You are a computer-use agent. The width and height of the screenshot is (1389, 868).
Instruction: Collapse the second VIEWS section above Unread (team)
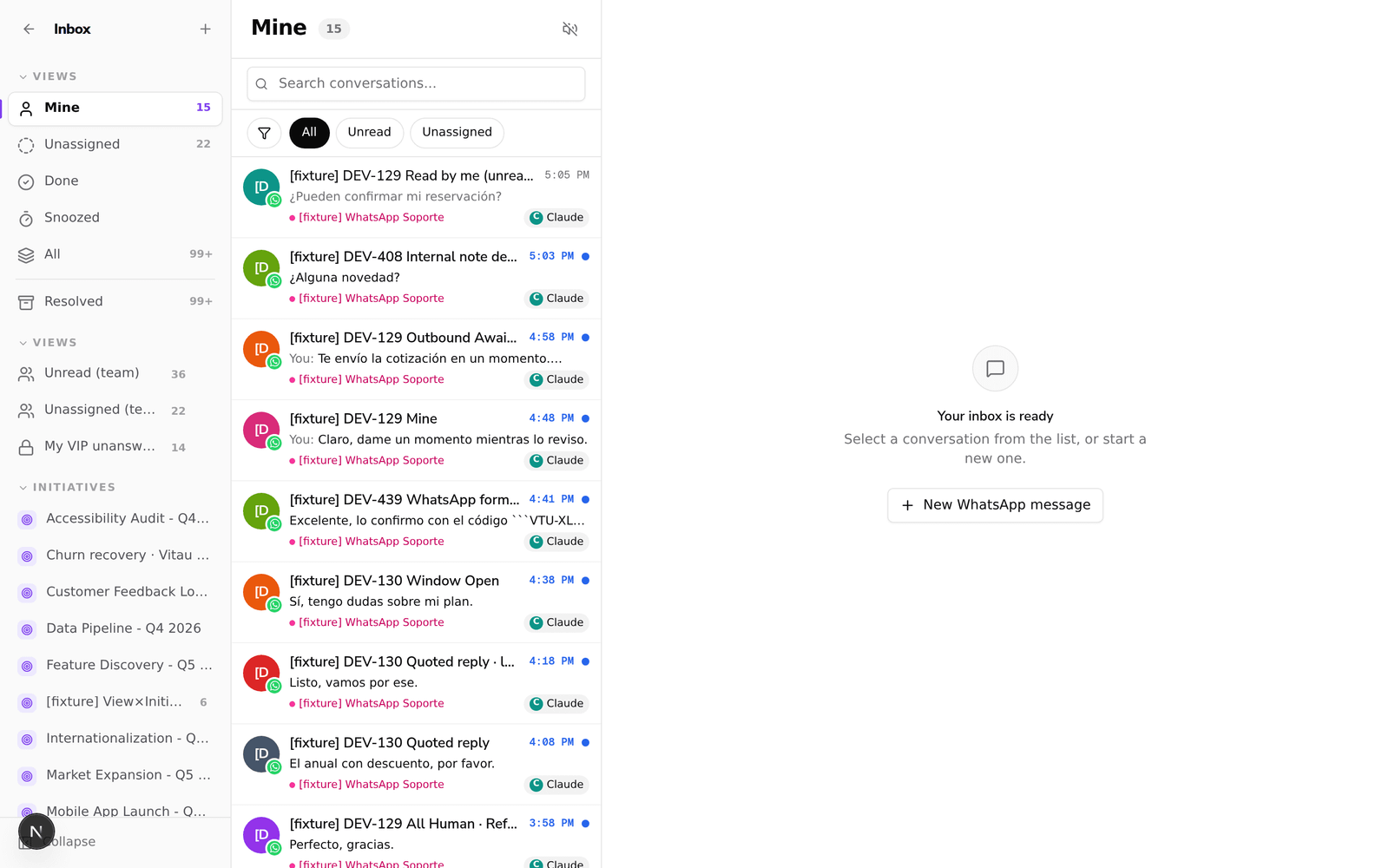(x=23, y=343)
